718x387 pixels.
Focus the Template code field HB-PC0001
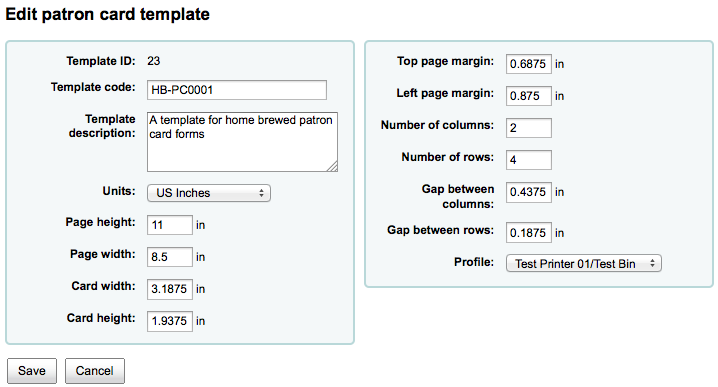click(237, 90)
